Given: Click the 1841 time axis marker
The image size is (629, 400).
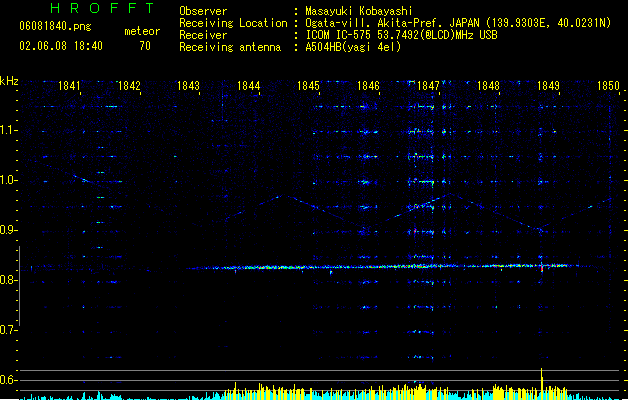Looking at the screenshot, I should [x=69, y=86].
